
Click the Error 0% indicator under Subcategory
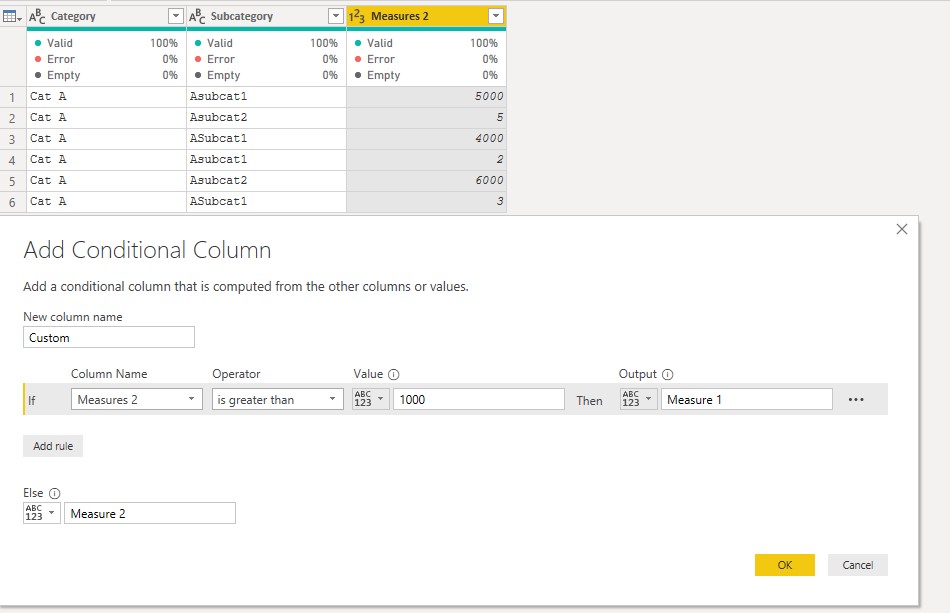click(266, 59)
